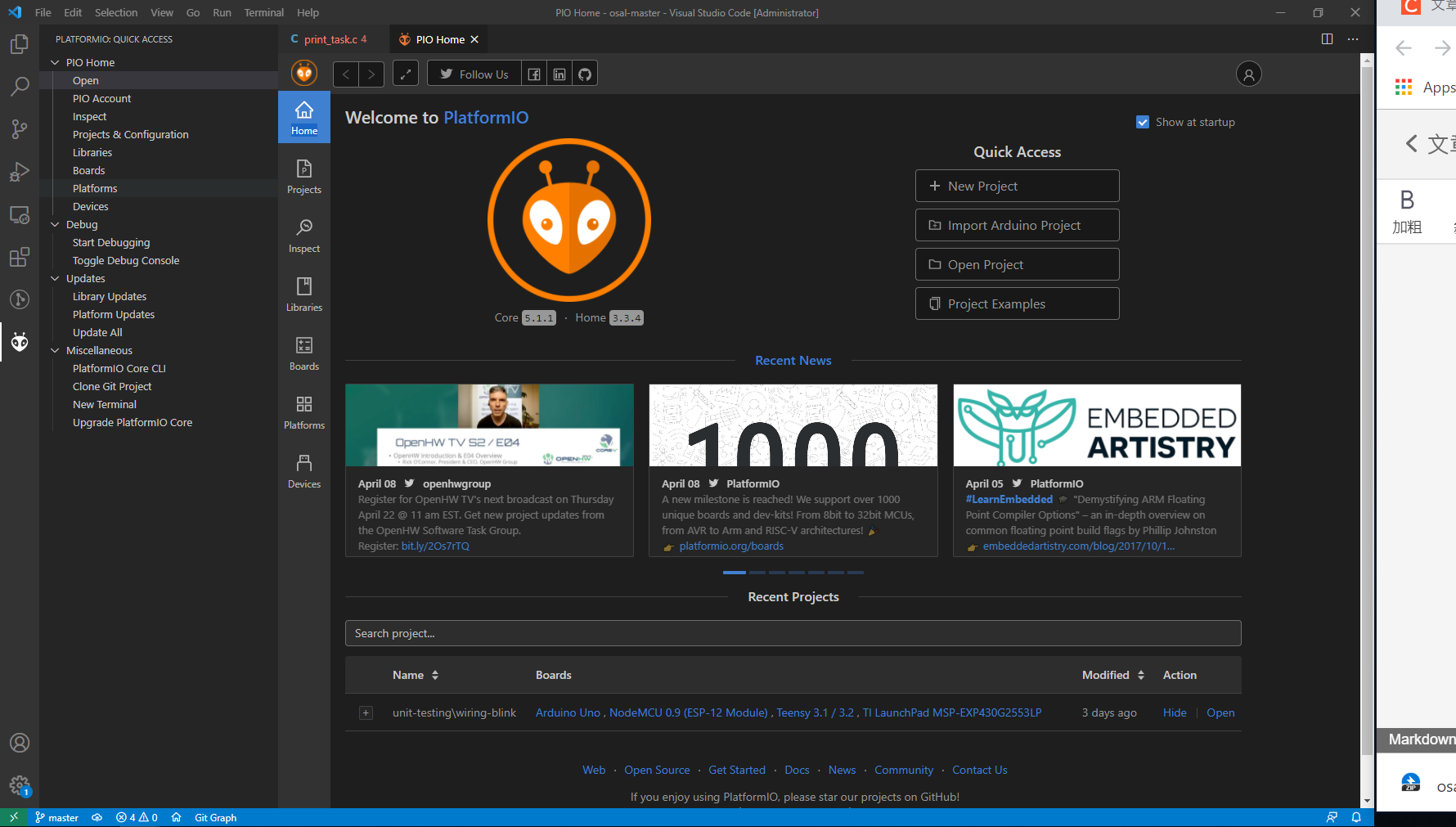Open PlatformIO GitHub page icon
The height and width of the screenshot is (827, 1456).
[x=585, y=74]
